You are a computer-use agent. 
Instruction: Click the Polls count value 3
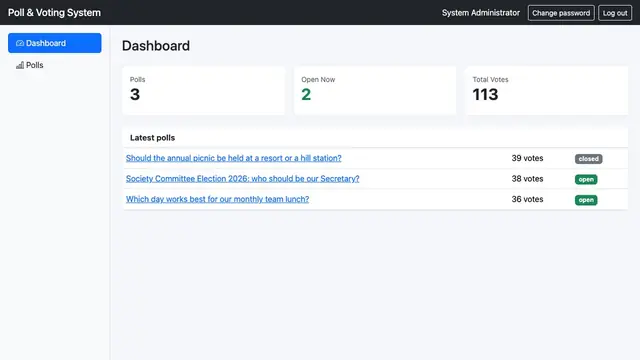135,95
